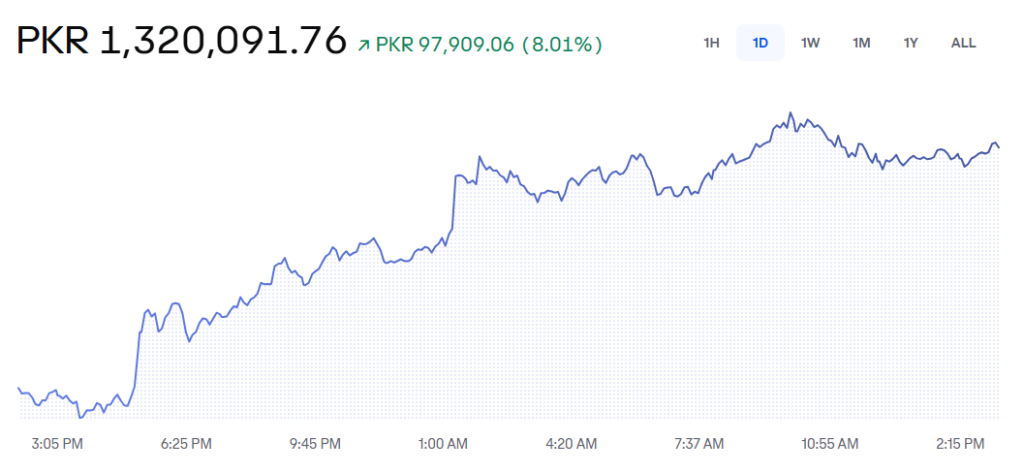This screenshot has height=473, width=1024.
Task: Click the 7:37 AM axis label
Action: pyautogui.click(x=700, y=442)
